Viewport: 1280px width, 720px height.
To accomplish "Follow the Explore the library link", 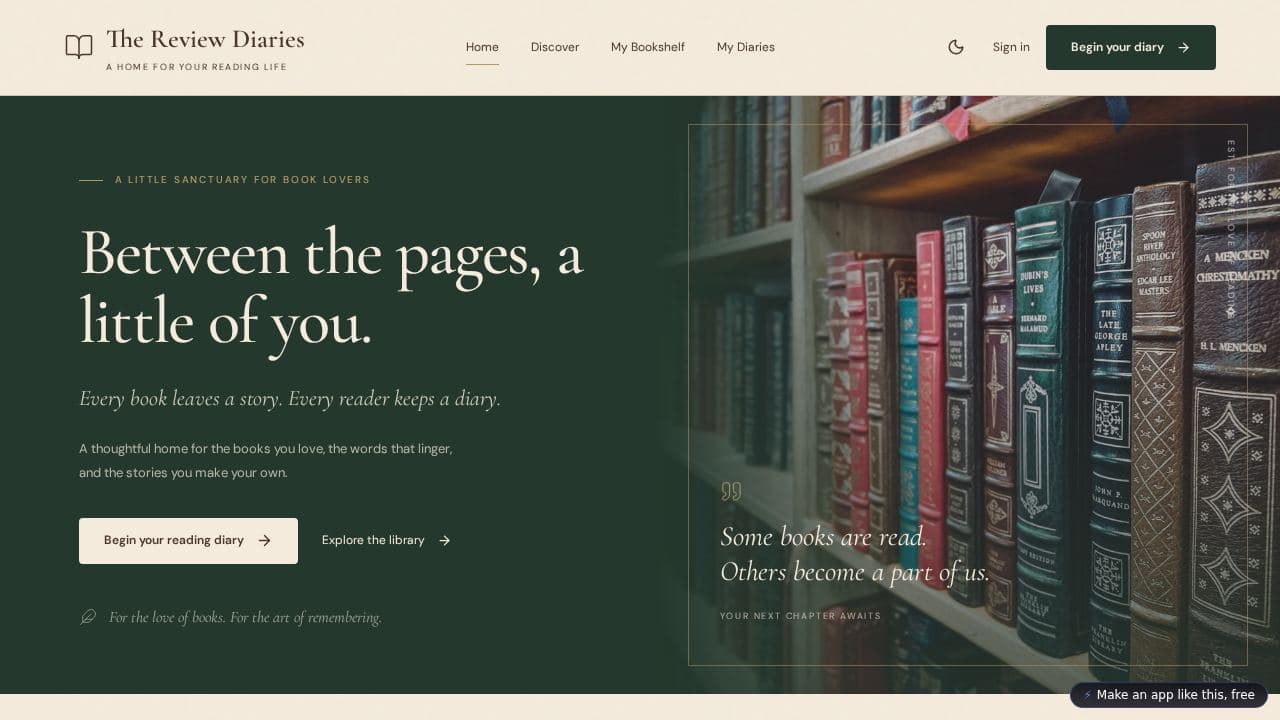I will 386,540.
